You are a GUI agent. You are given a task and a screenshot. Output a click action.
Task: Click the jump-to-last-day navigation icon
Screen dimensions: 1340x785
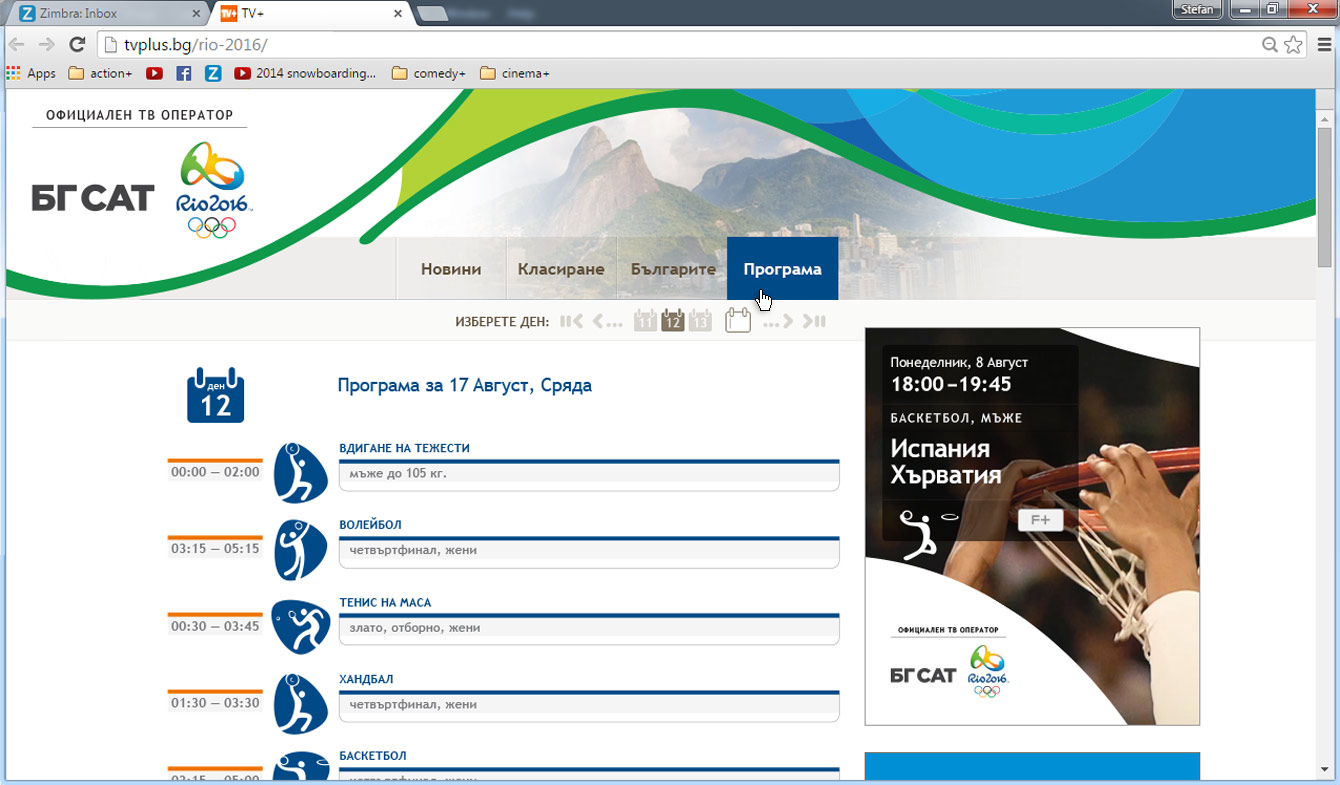(x=812, y=321)
